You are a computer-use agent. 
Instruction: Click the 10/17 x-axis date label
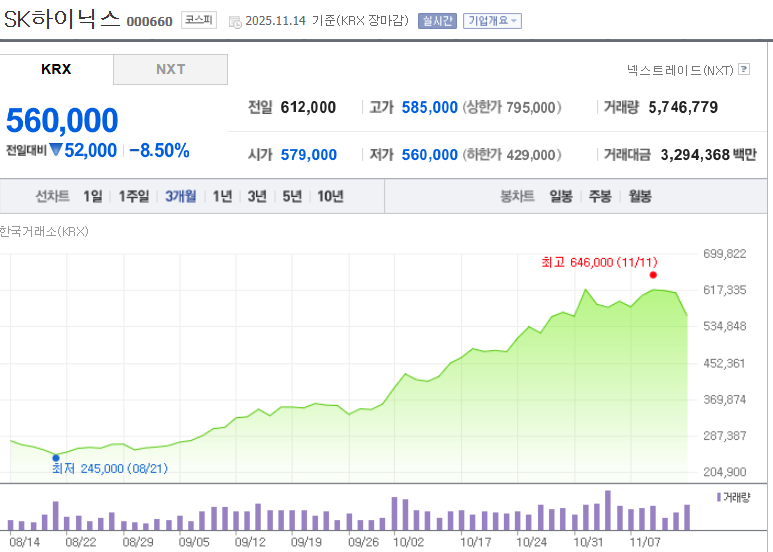(x=475, y=542)
